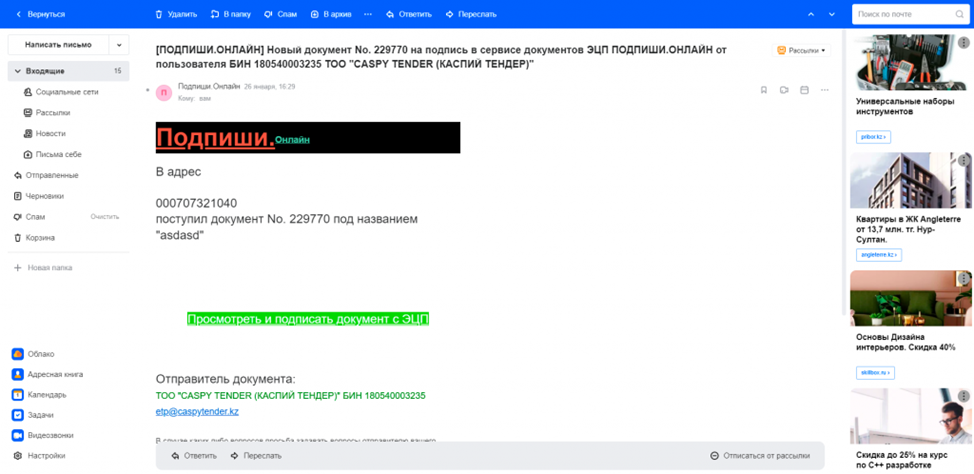Open the pribor.kz ad link
Screen dimensions: 974x474
[x=873, y=137]
